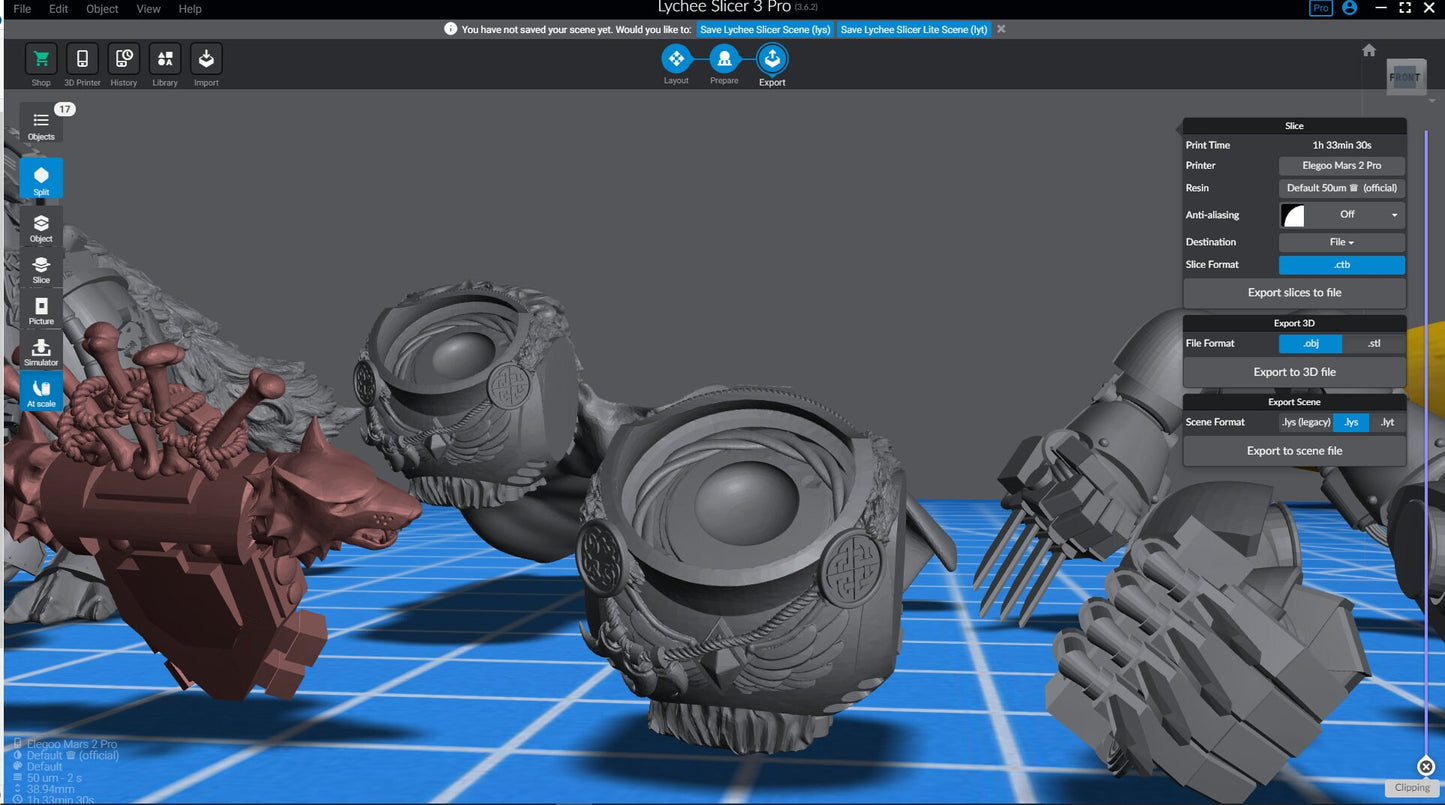This screenshot has height=805, width=1445.
Task: Open the File menu
Action: [x=22, y=9]
